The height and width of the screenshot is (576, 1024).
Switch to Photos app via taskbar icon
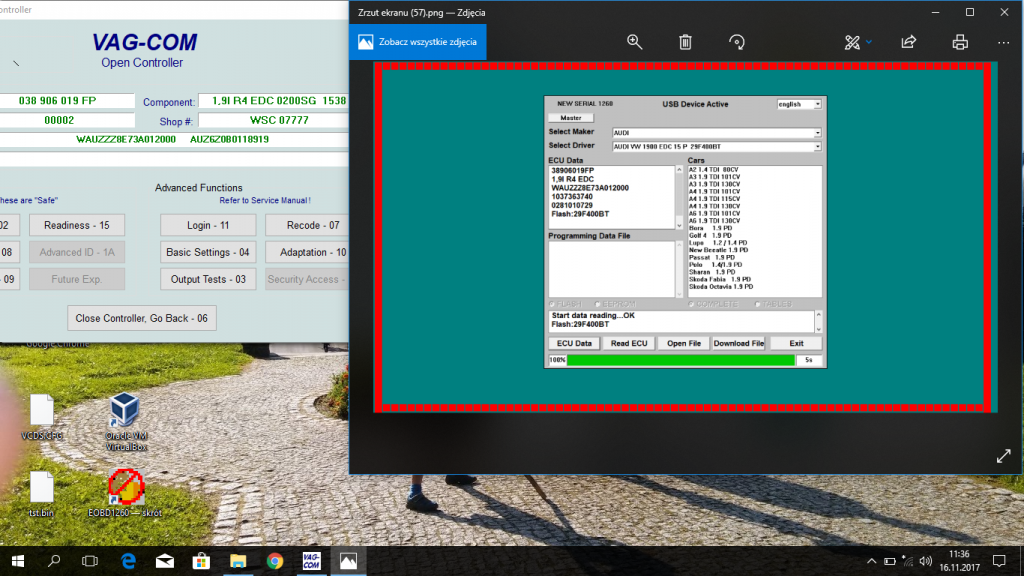point(348,561)
